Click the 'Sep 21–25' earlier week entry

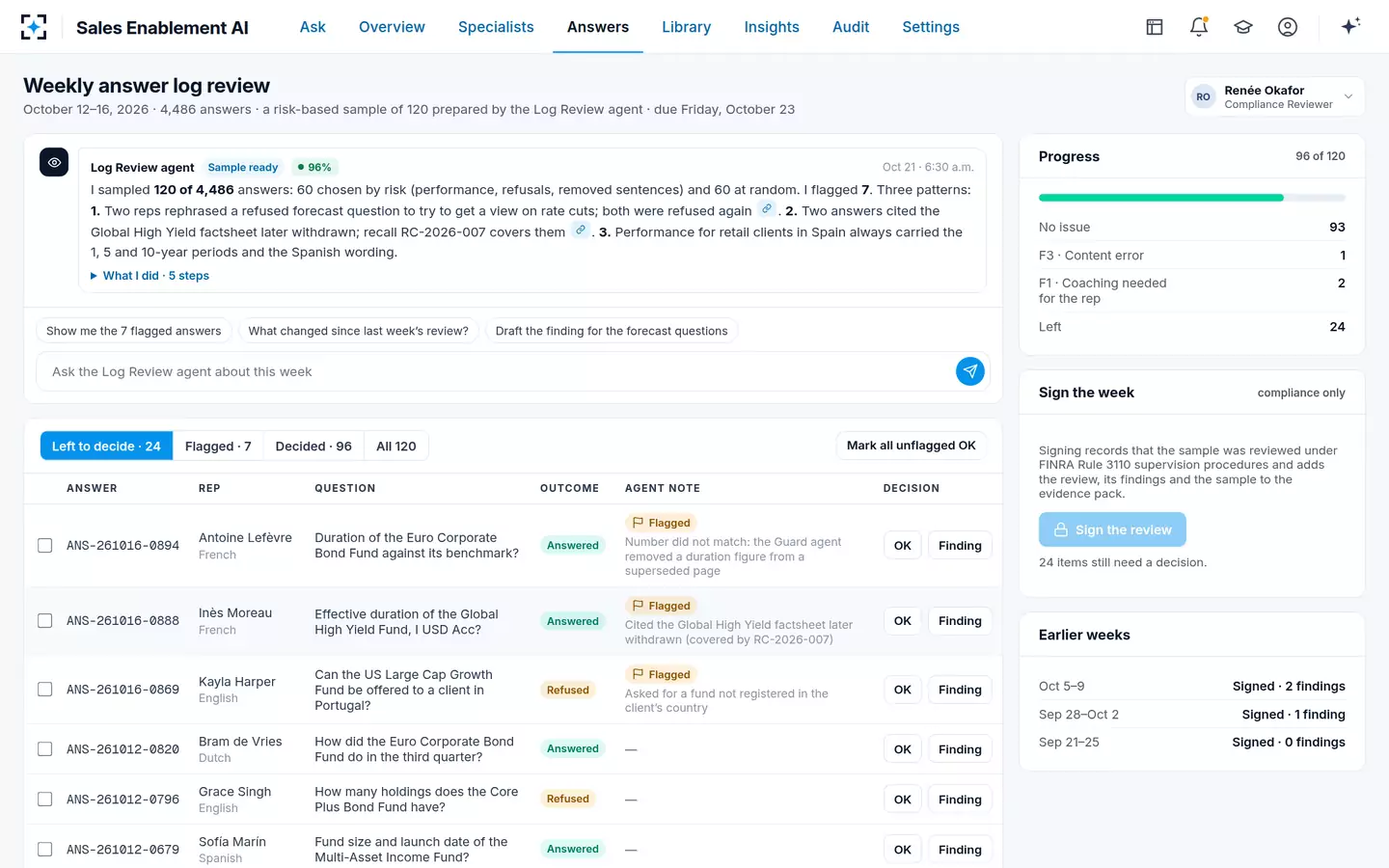pos(1192,743)
